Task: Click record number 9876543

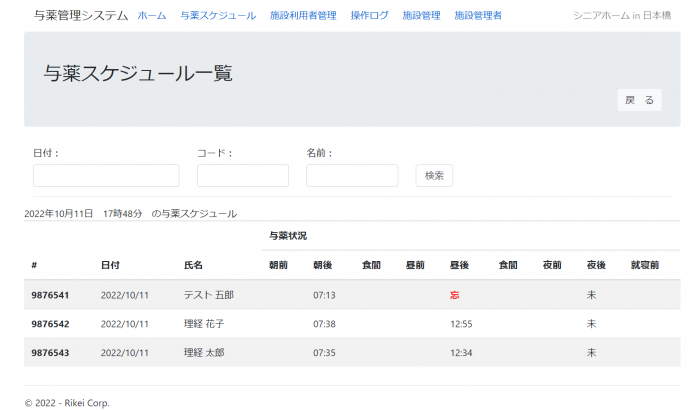Action: coord(50,353)
